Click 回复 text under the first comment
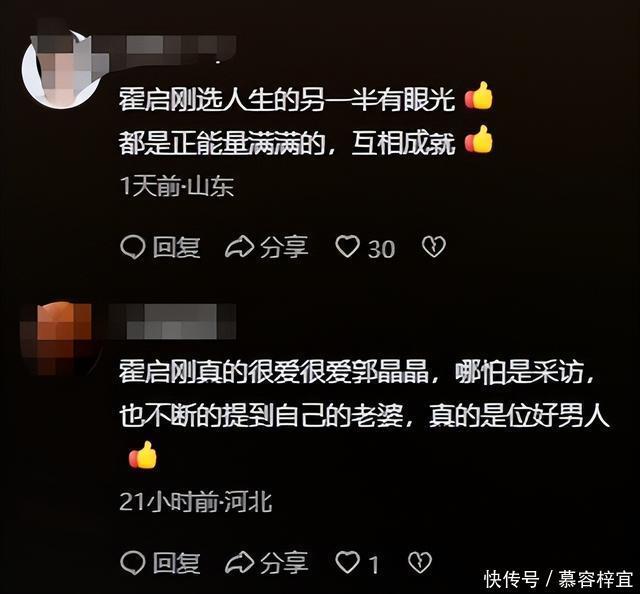This screenshot has height=594, width=640. click(x=176, y=247)
